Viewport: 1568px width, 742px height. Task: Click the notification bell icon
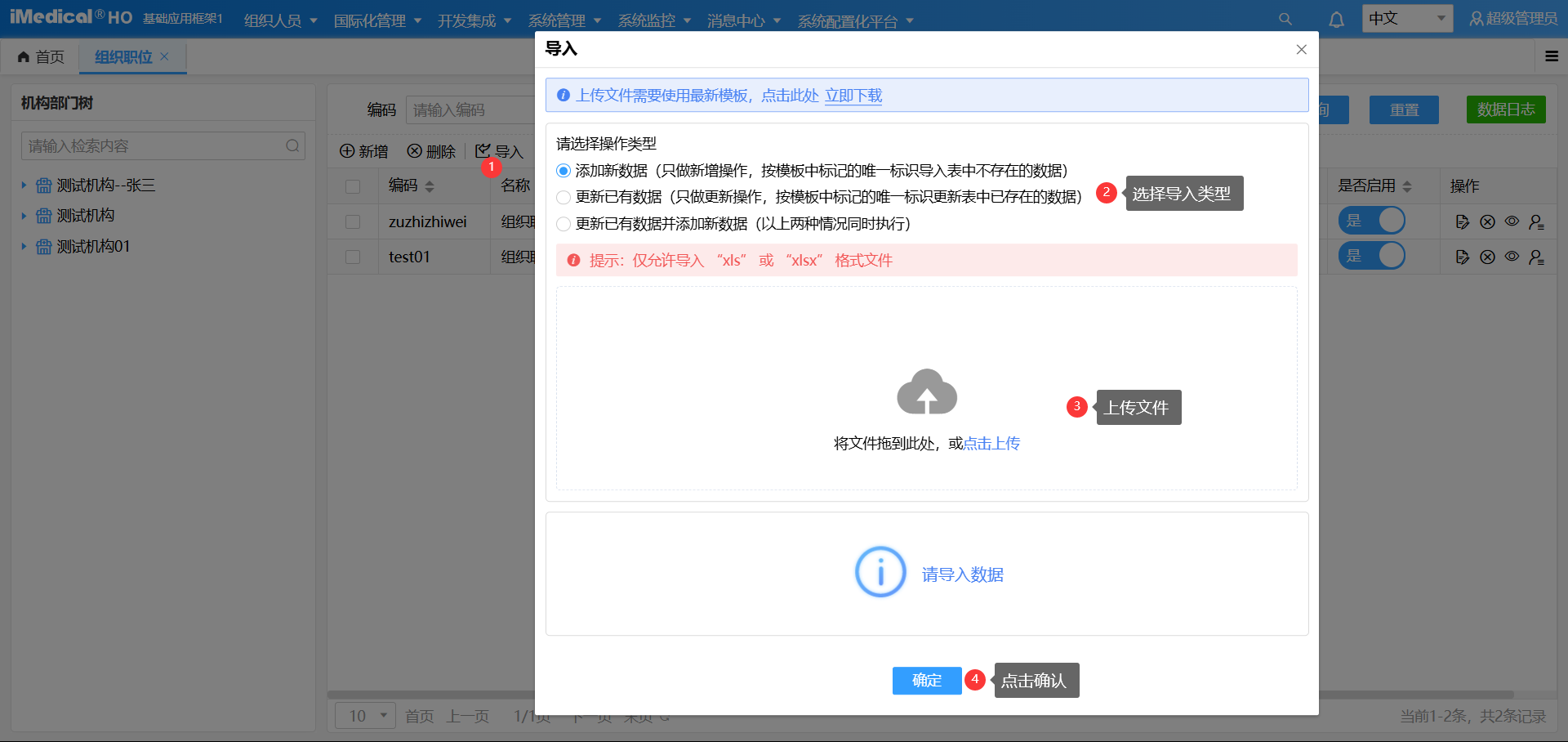coord(1336,20)
